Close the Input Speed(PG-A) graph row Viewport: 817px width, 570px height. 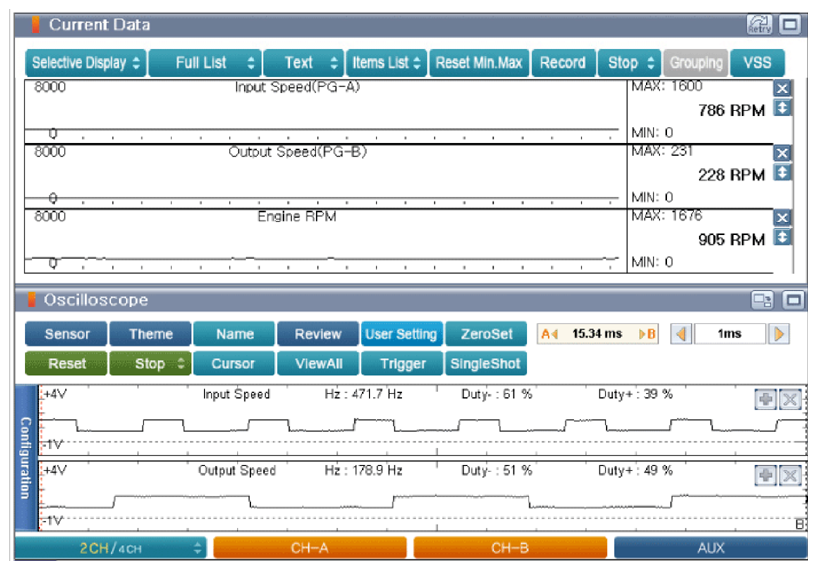coord(782,89)
